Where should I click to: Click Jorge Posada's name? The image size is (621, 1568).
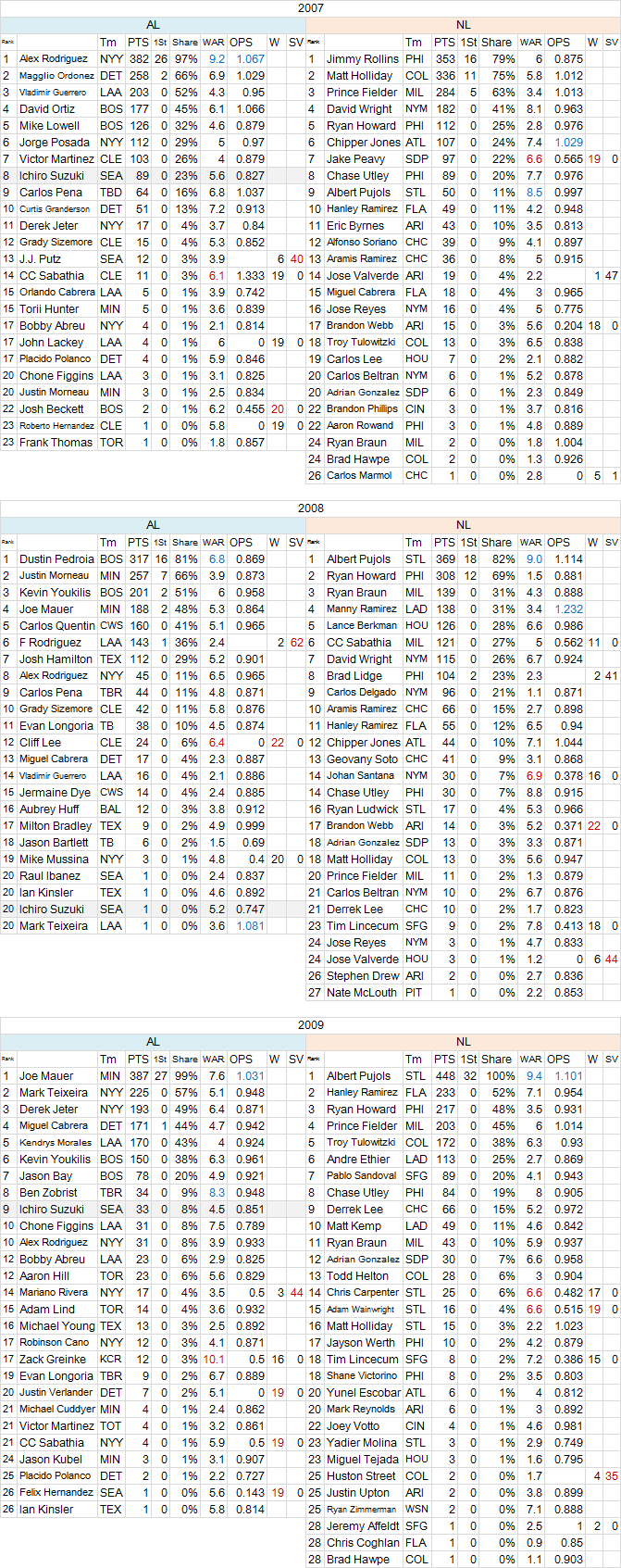(55, 143)
